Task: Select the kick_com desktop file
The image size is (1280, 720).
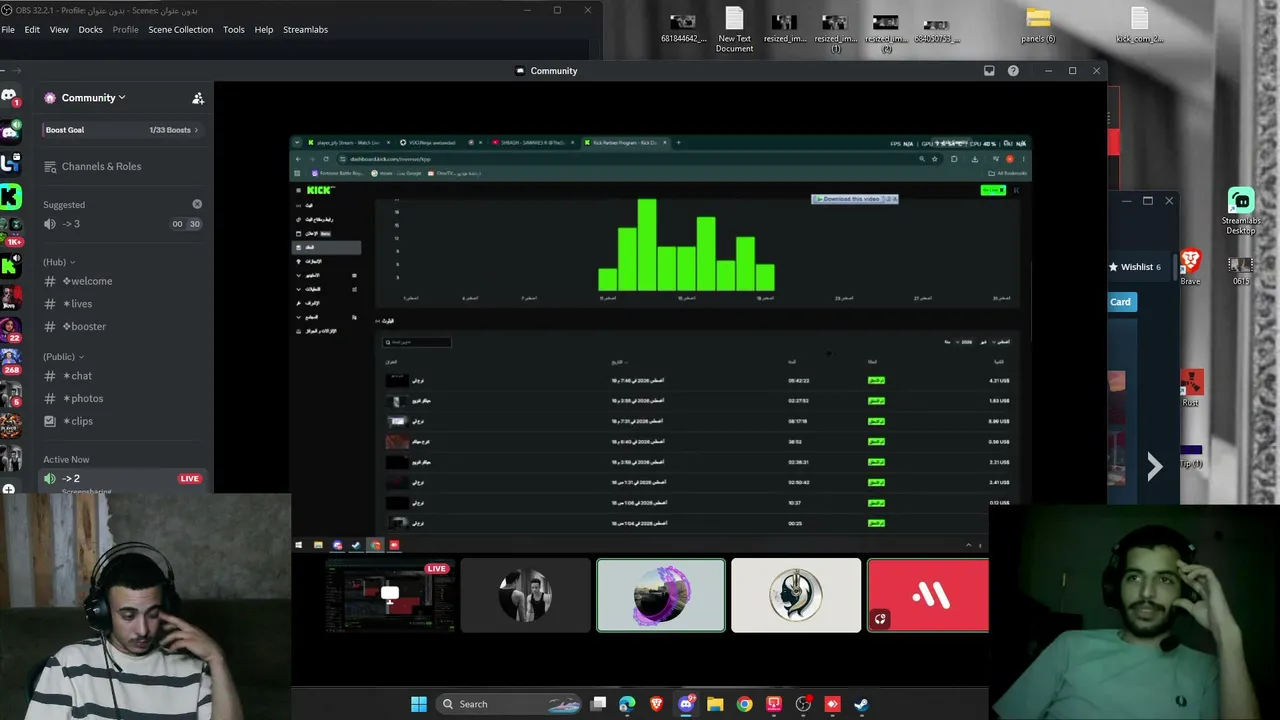Action: 1139,26
